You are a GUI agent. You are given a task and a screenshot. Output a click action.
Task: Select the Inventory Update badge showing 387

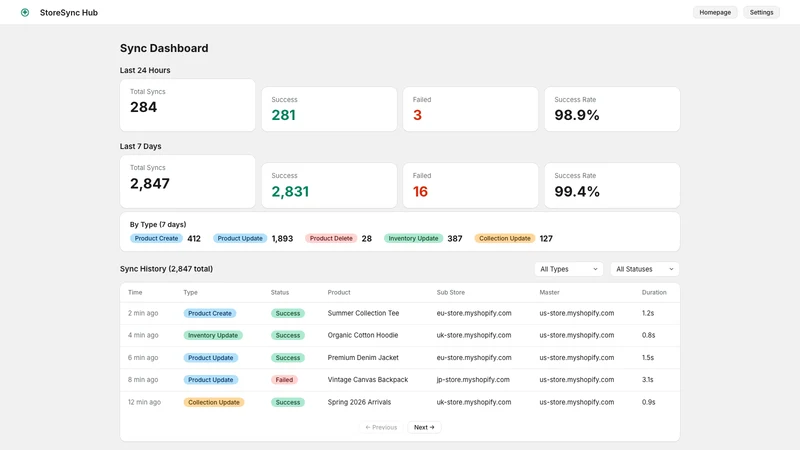pyautogui.click(x=413, y=238)
